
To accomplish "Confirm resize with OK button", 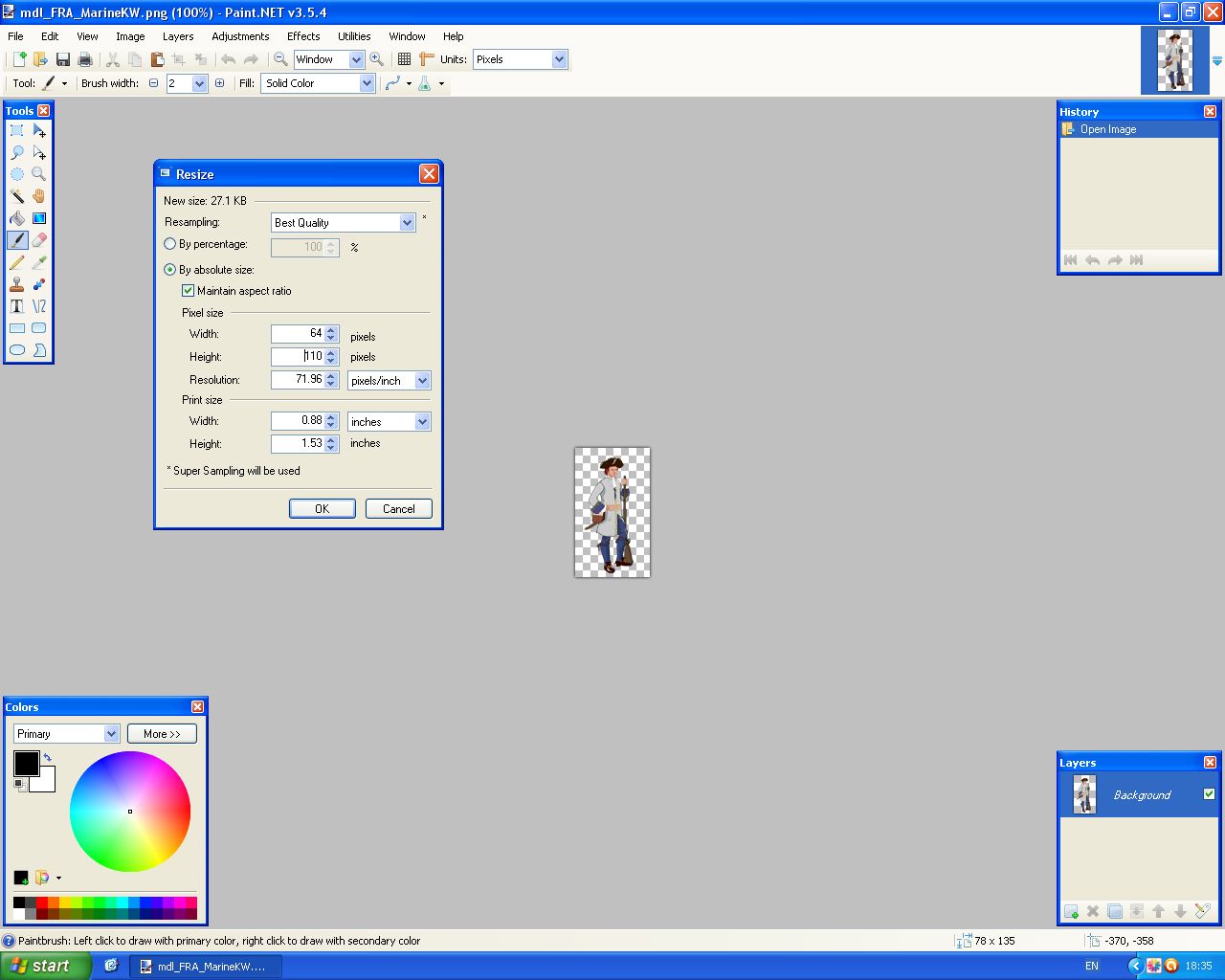I will click(x=322, y=509).
